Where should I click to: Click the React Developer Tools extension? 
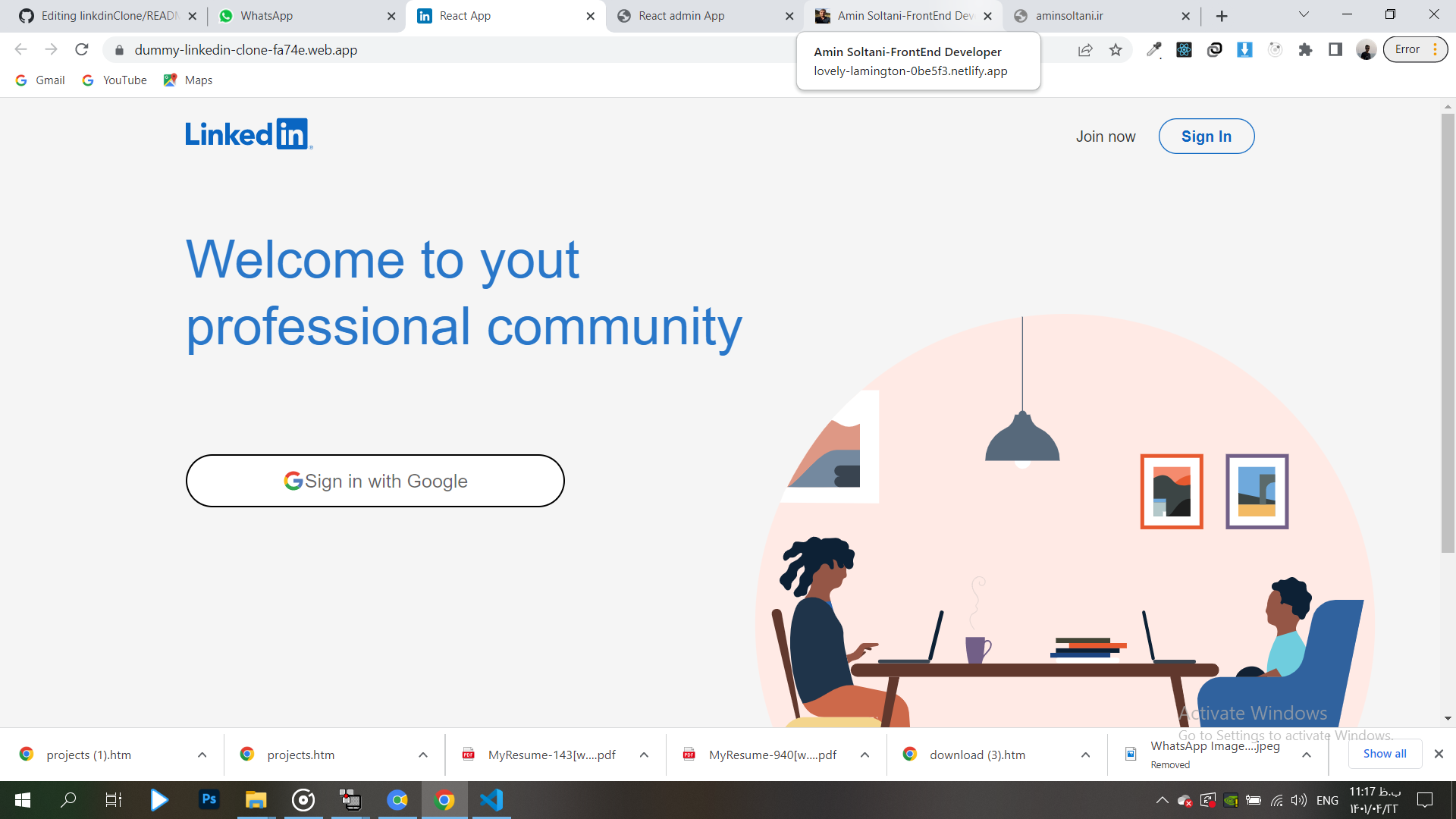[1184, 50]
